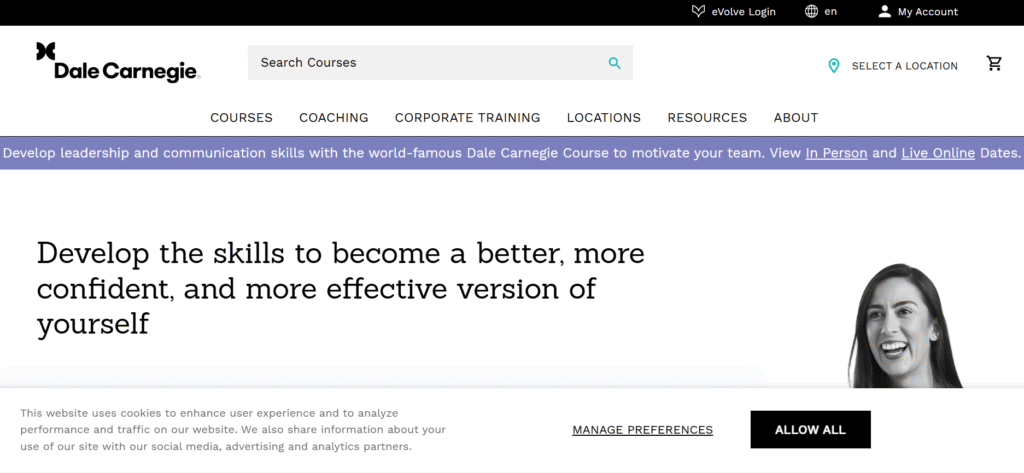1024x473 pixels.
Task: Open the en language selector
Action: 830,11
